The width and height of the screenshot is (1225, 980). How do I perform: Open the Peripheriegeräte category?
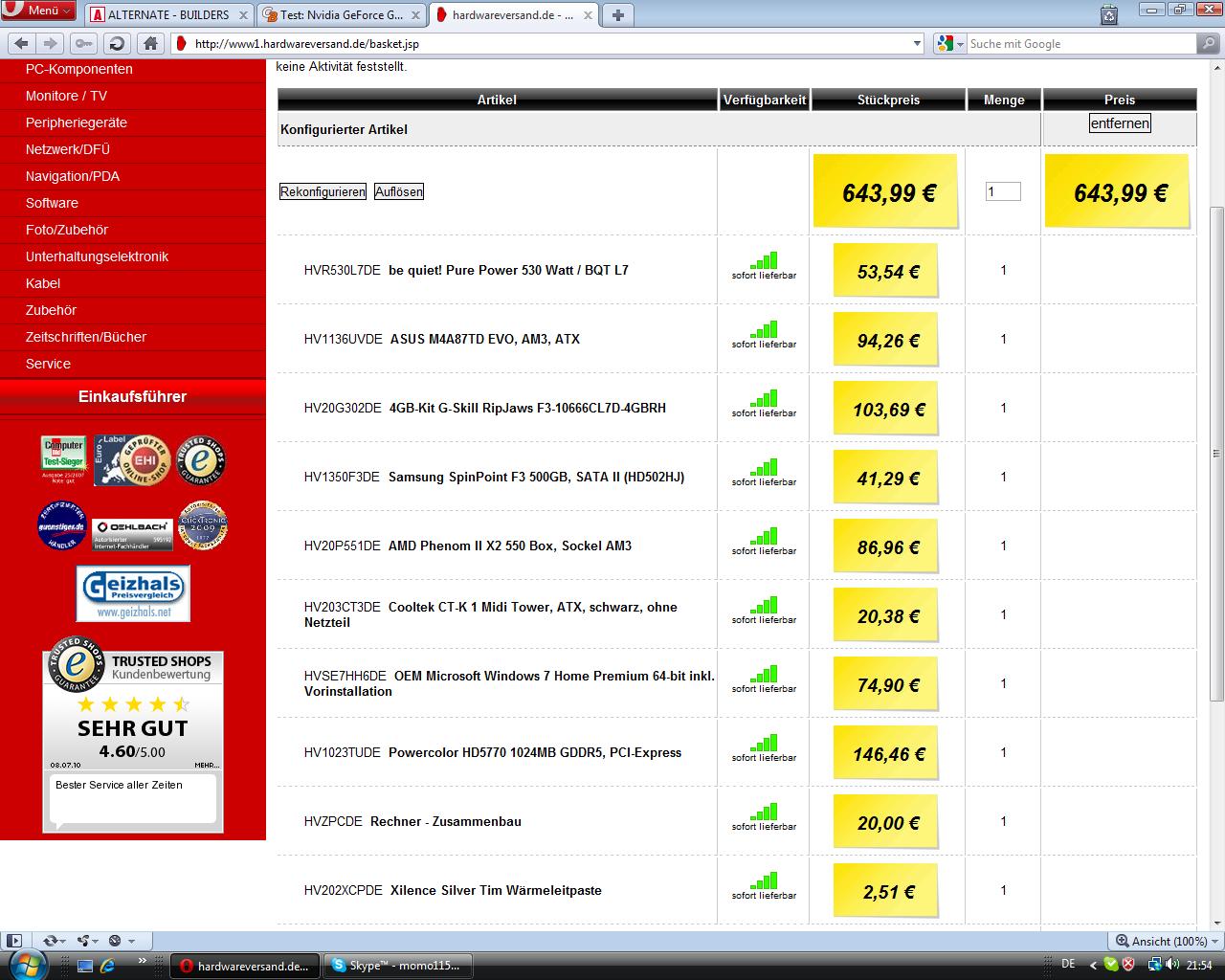point(77,122)
